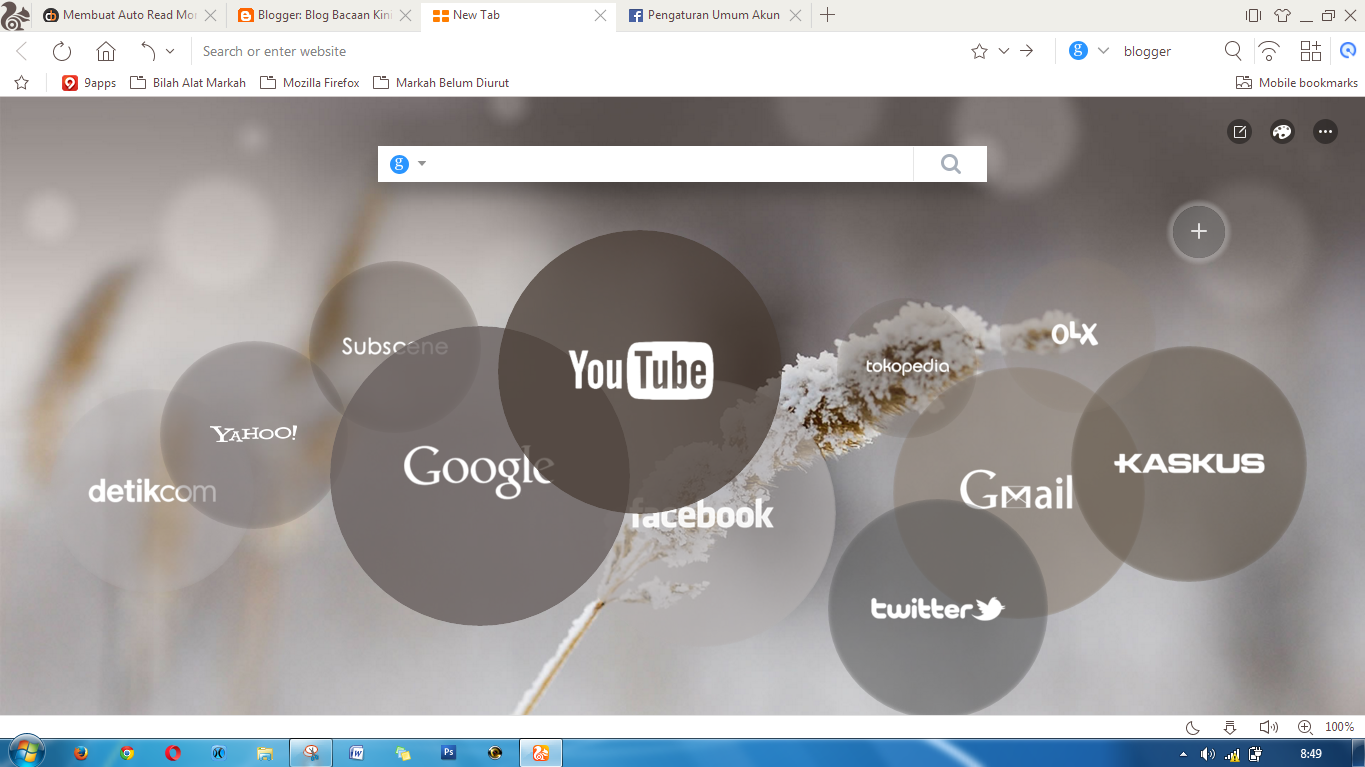The height and width of the screenshot is (767, 1365).
Task: Switch to 'Blogger: Blog Bacaan Kini' tab
Action: coord(323,15)
